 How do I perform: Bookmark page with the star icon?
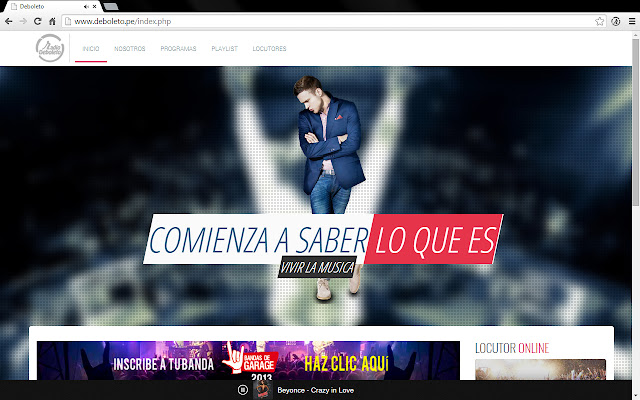tap(599, 21)
